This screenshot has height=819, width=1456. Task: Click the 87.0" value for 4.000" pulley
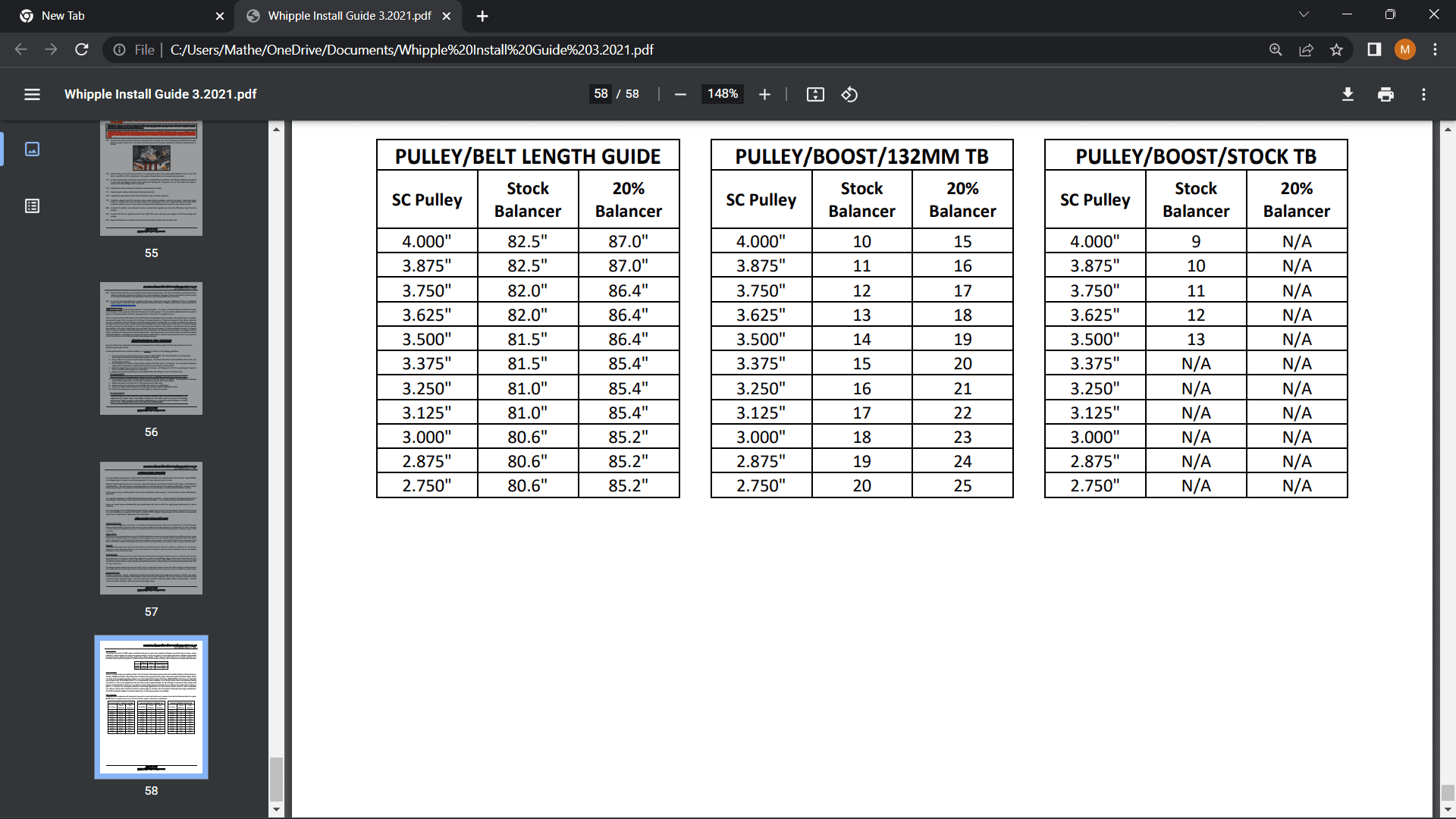pos(628,241)
